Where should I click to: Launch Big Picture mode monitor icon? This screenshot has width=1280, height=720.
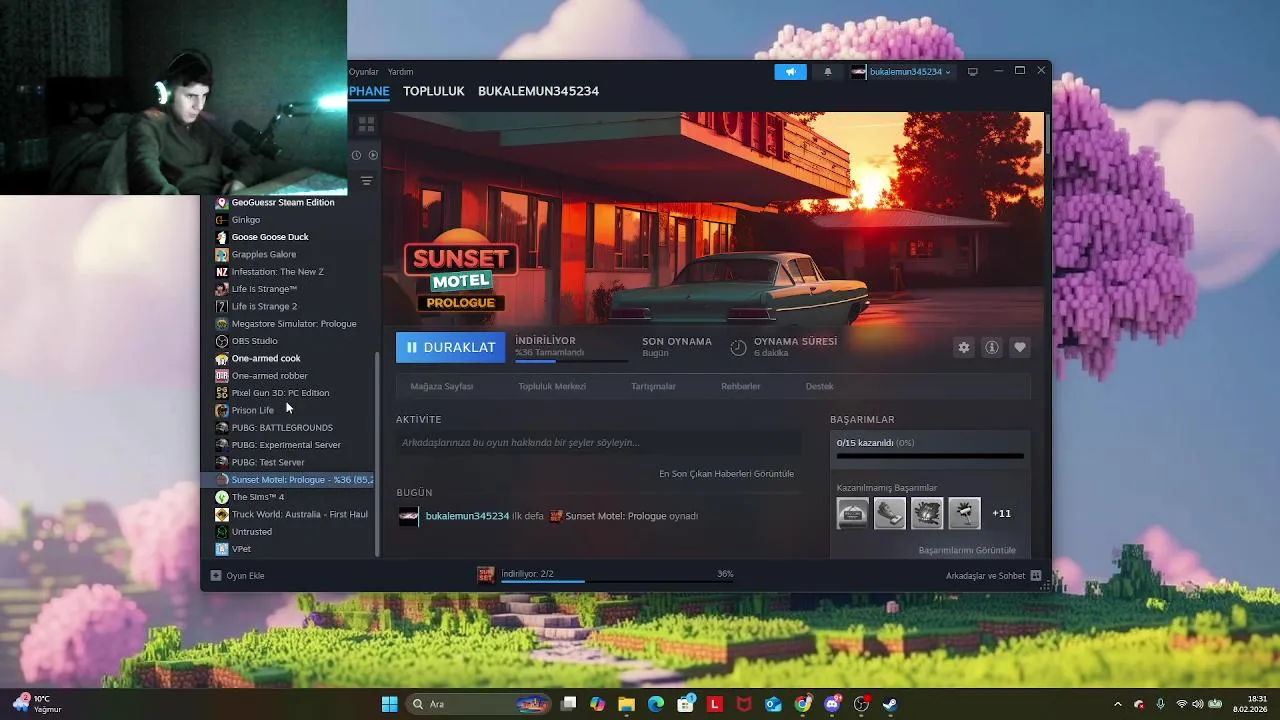pos(972,72)
